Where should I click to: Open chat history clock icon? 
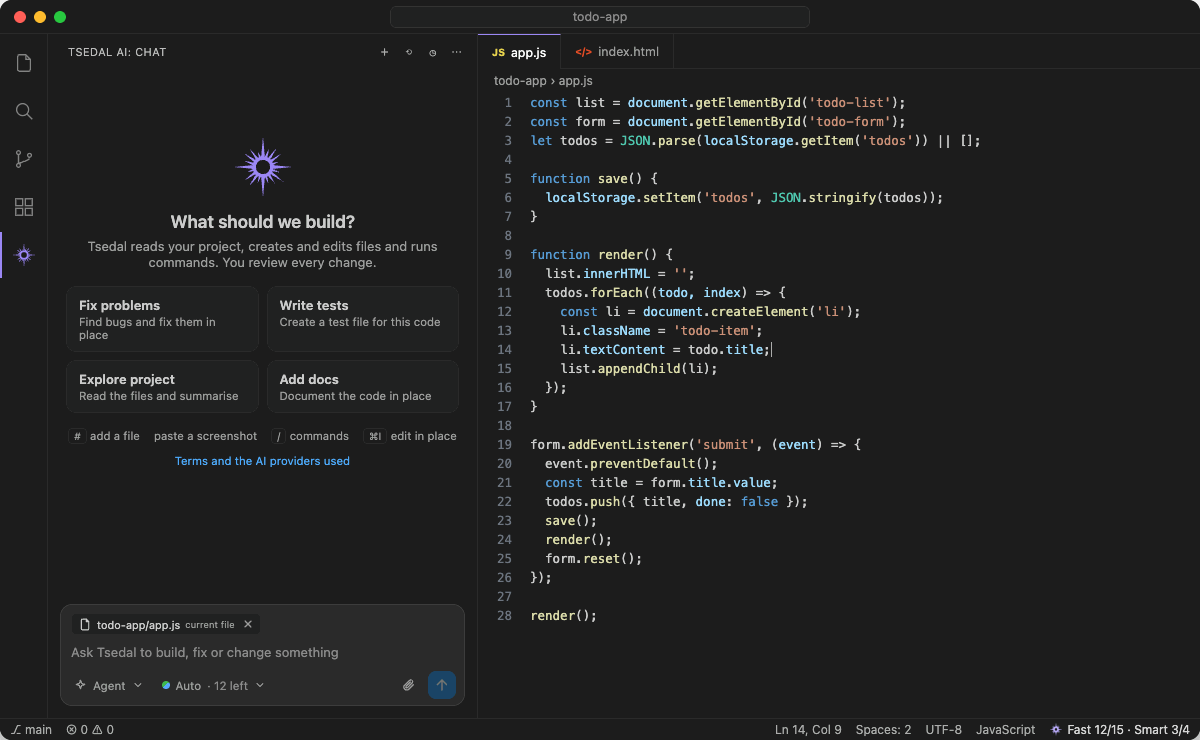(433, 52)
